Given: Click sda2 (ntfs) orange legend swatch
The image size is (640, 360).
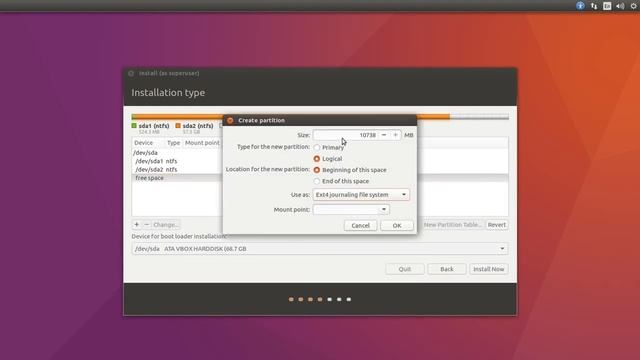Looking at the screenshot, I should [x=178, y=126].
